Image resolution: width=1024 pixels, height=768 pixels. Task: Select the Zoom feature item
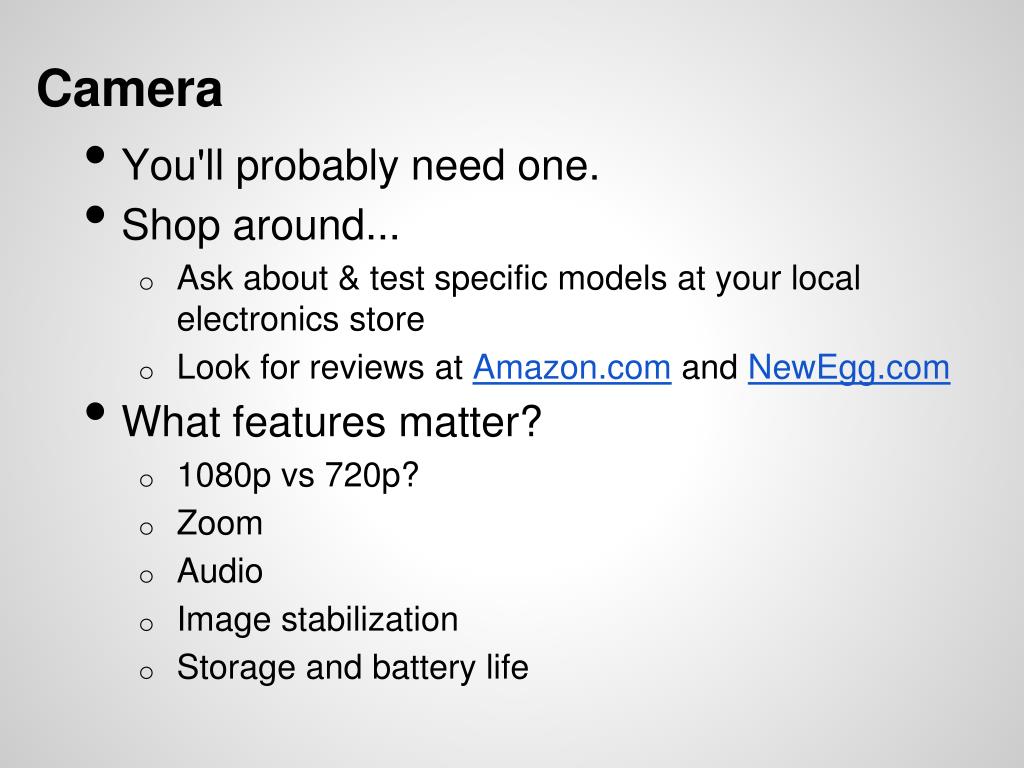coord(219,524)
